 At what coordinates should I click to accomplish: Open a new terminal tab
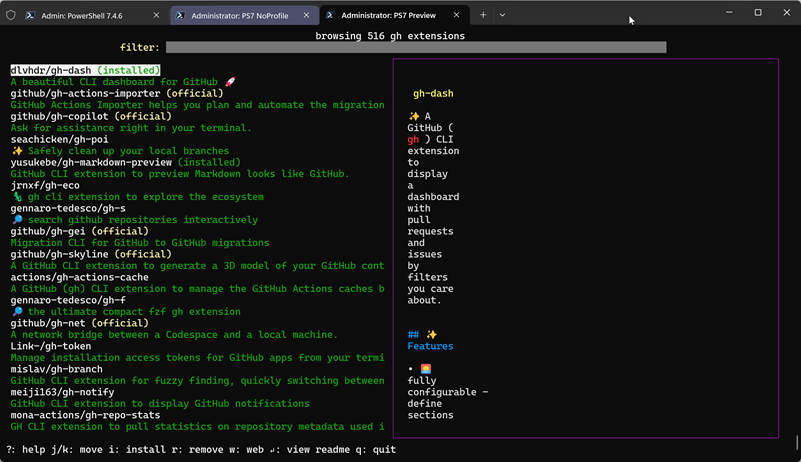tap(483, 15)
